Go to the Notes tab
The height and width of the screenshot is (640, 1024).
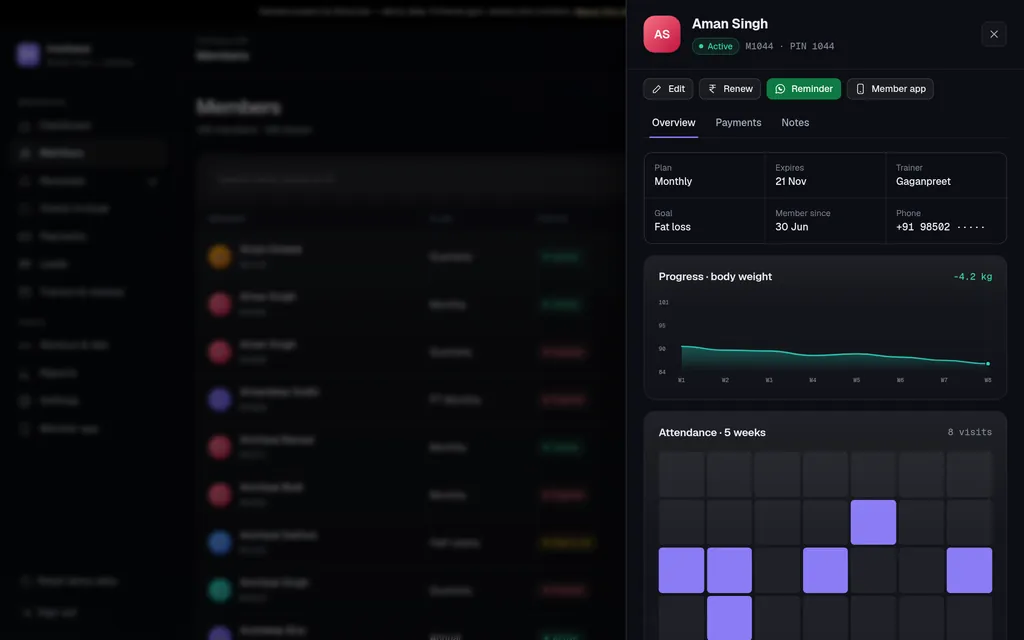pyautogui.click(x=795, y=123)
